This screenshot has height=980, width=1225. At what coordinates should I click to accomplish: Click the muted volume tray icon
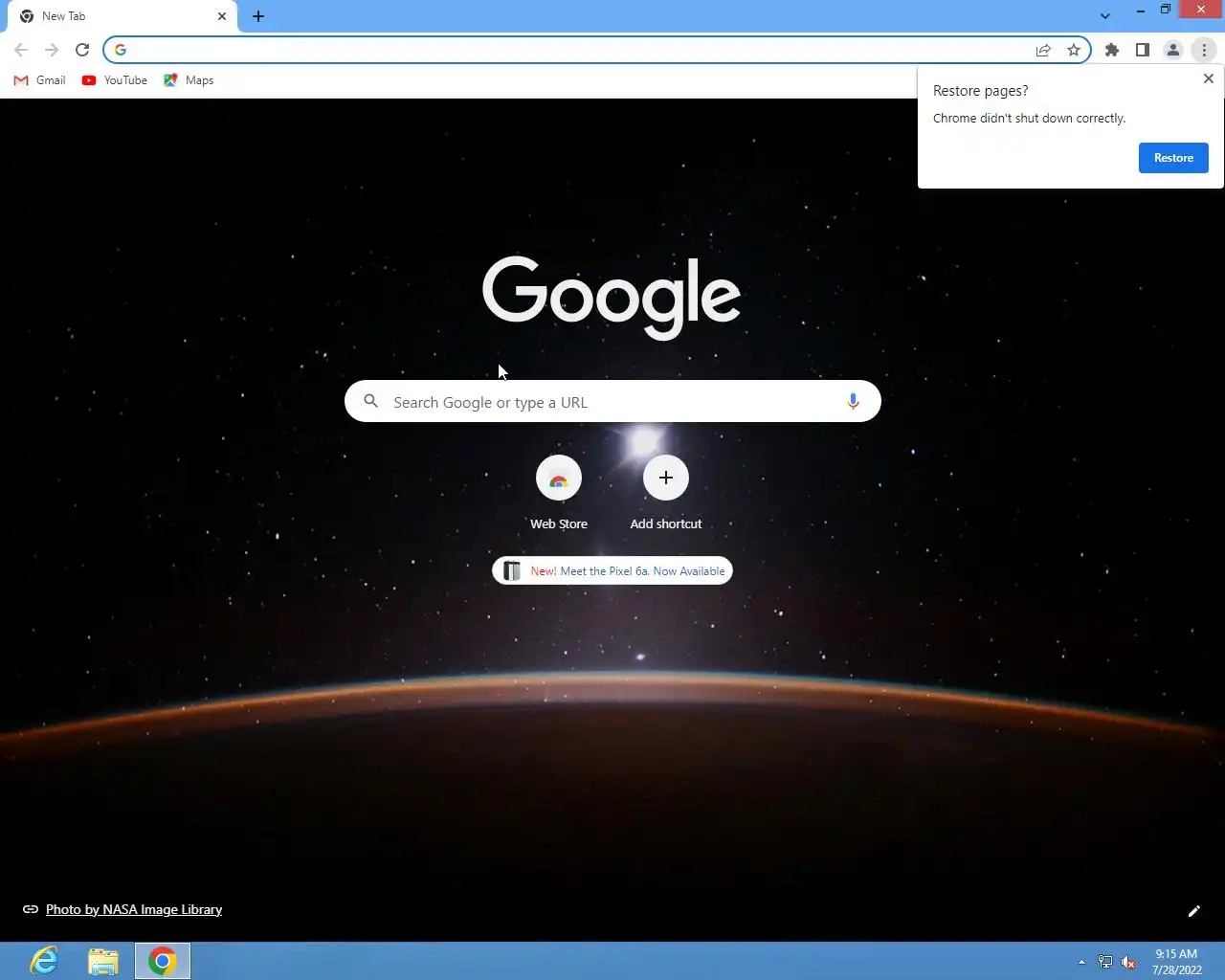pyautogui.click(x=1128, y=962)
